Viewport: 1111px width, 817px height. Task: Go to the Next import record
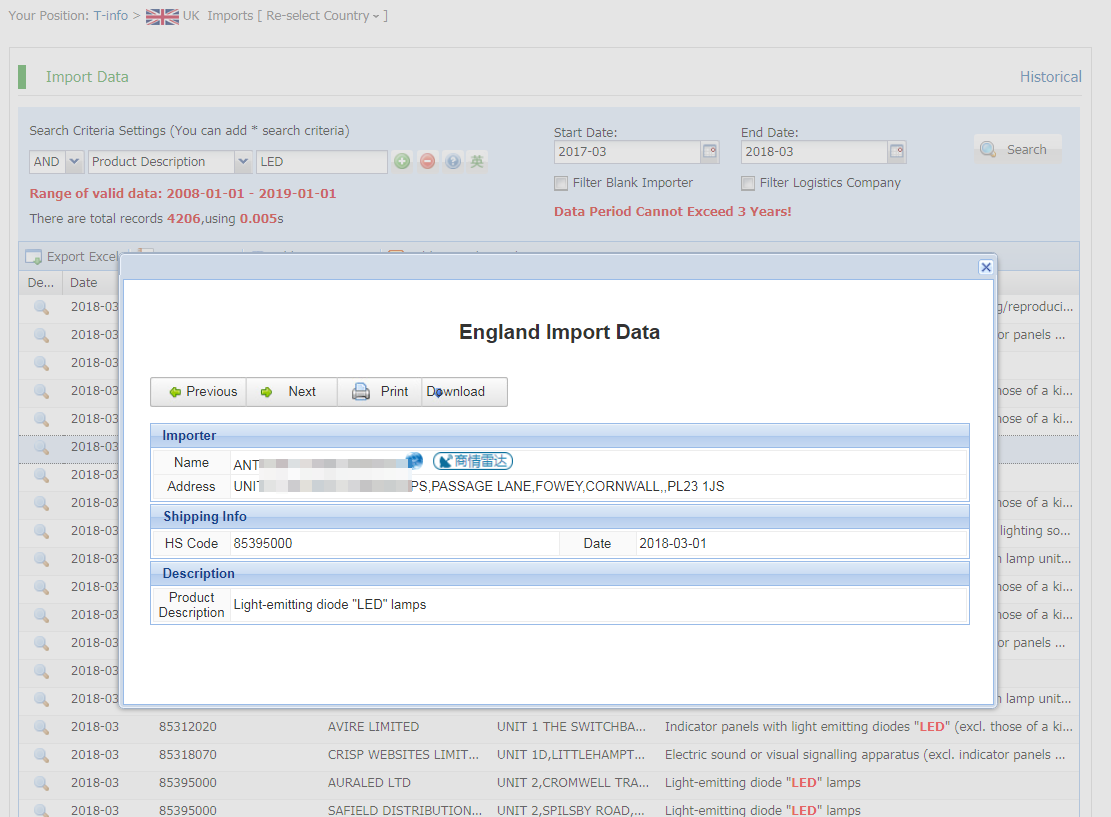[290, 392]
